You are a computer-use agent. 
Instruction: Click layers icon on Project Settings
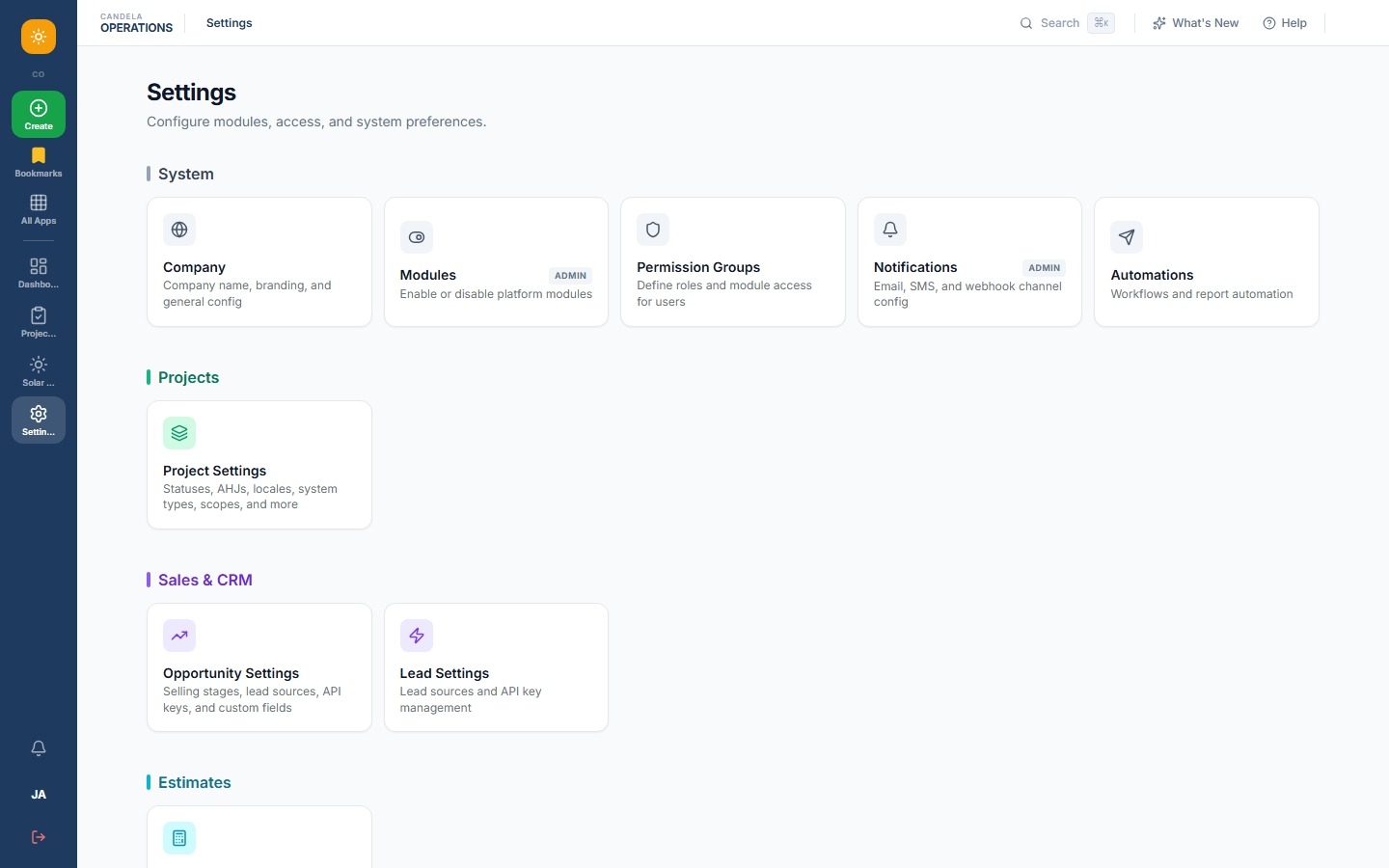179,433
